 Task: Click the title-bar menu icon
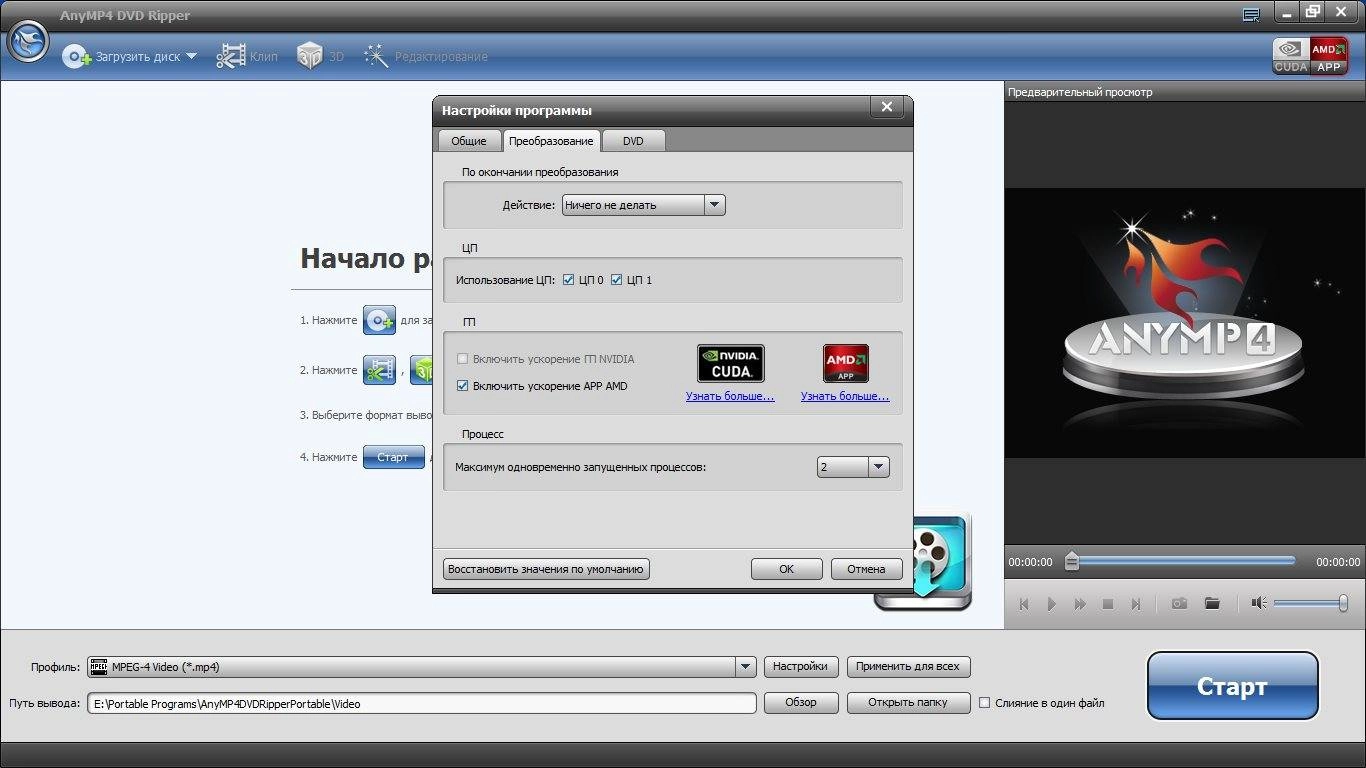pyautogui.click(x=1251, y=14)
